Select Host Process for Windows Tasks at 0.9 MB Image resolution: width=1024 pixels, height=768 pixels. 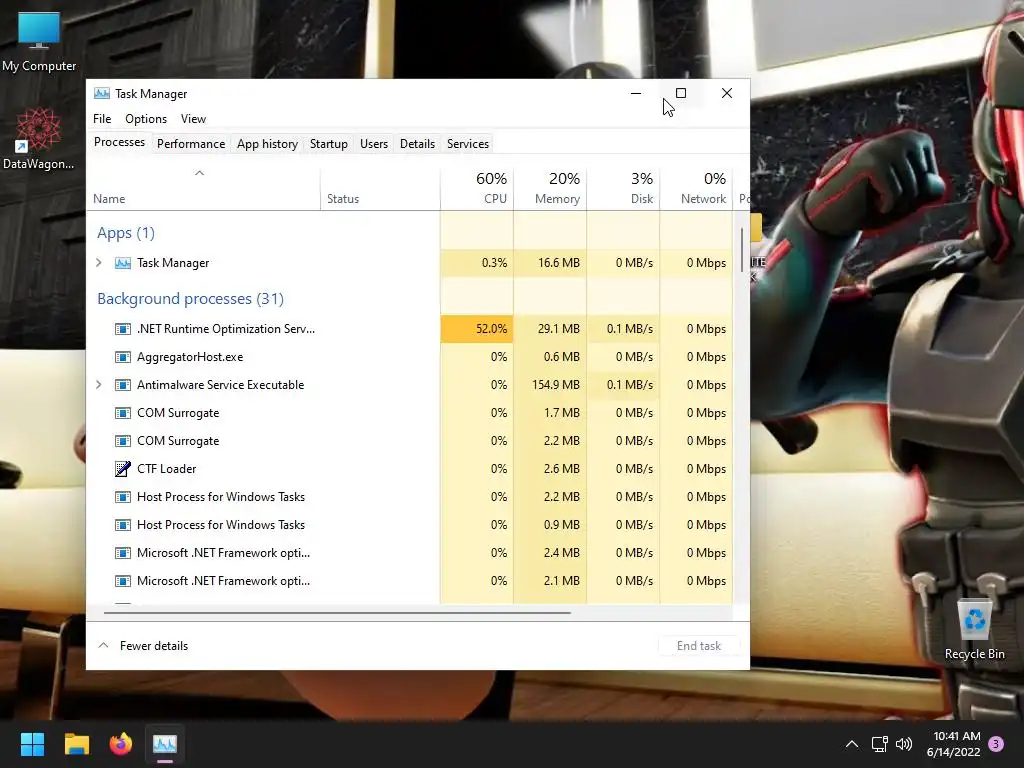tap(410, 525)
